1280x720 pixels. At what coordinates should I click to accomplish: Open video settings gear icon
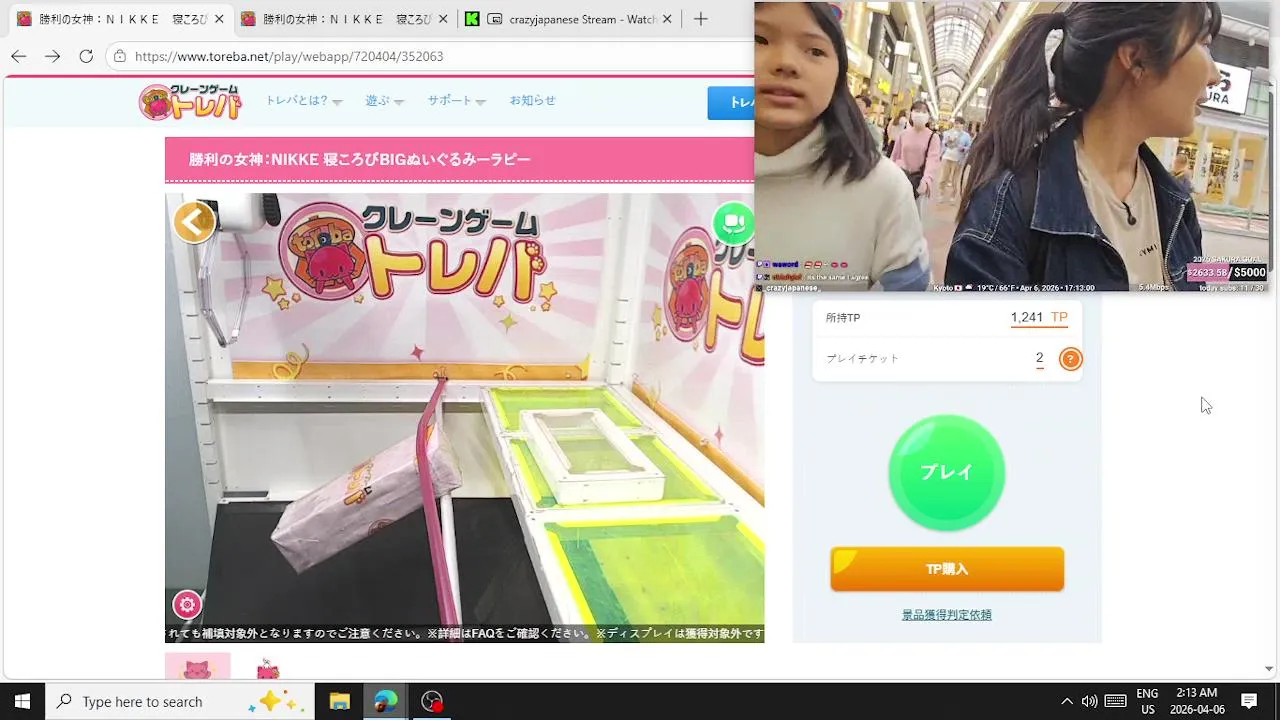[x=187, y=604]
